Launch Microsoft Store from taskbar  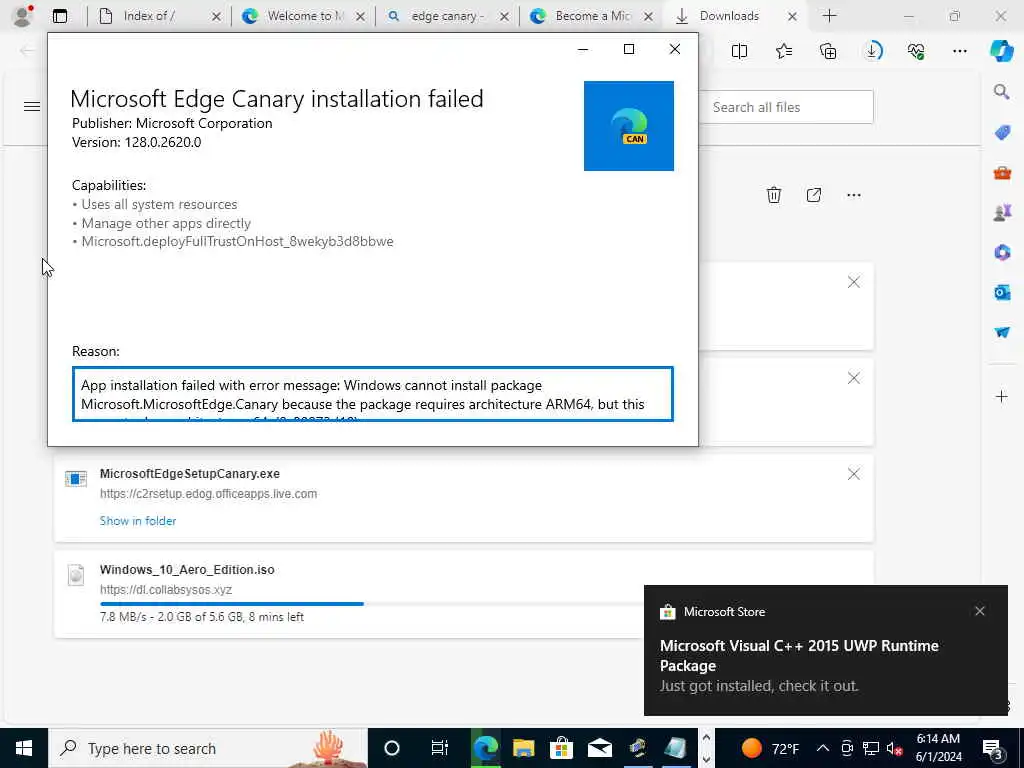(x=561, y=748)
